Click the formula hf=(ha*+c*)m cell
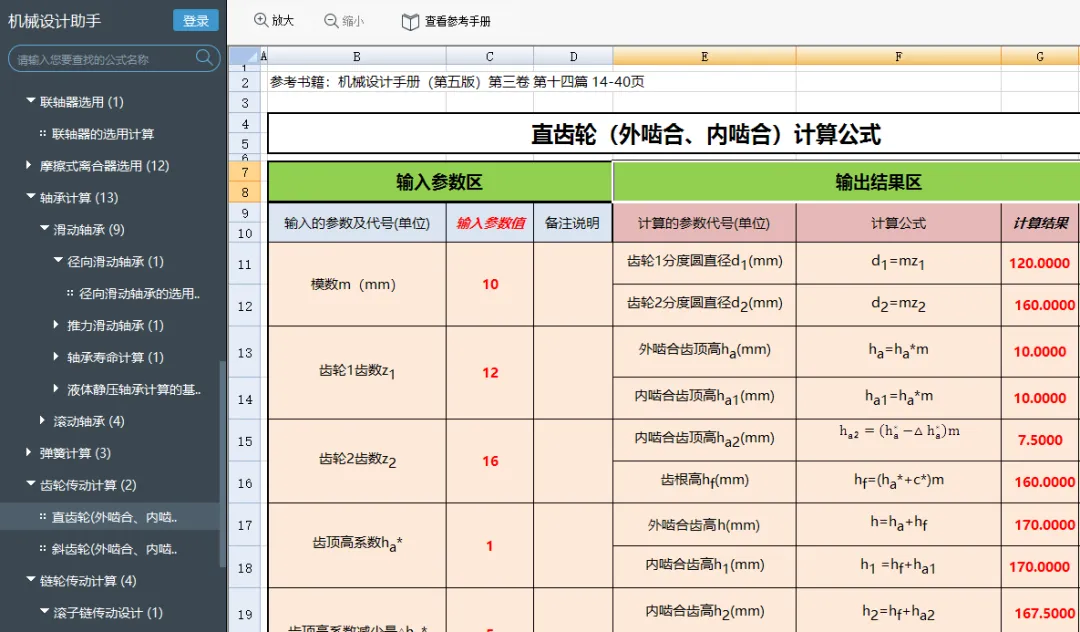The width and height of the screenshot is (1080, 632). coord(899,482)
